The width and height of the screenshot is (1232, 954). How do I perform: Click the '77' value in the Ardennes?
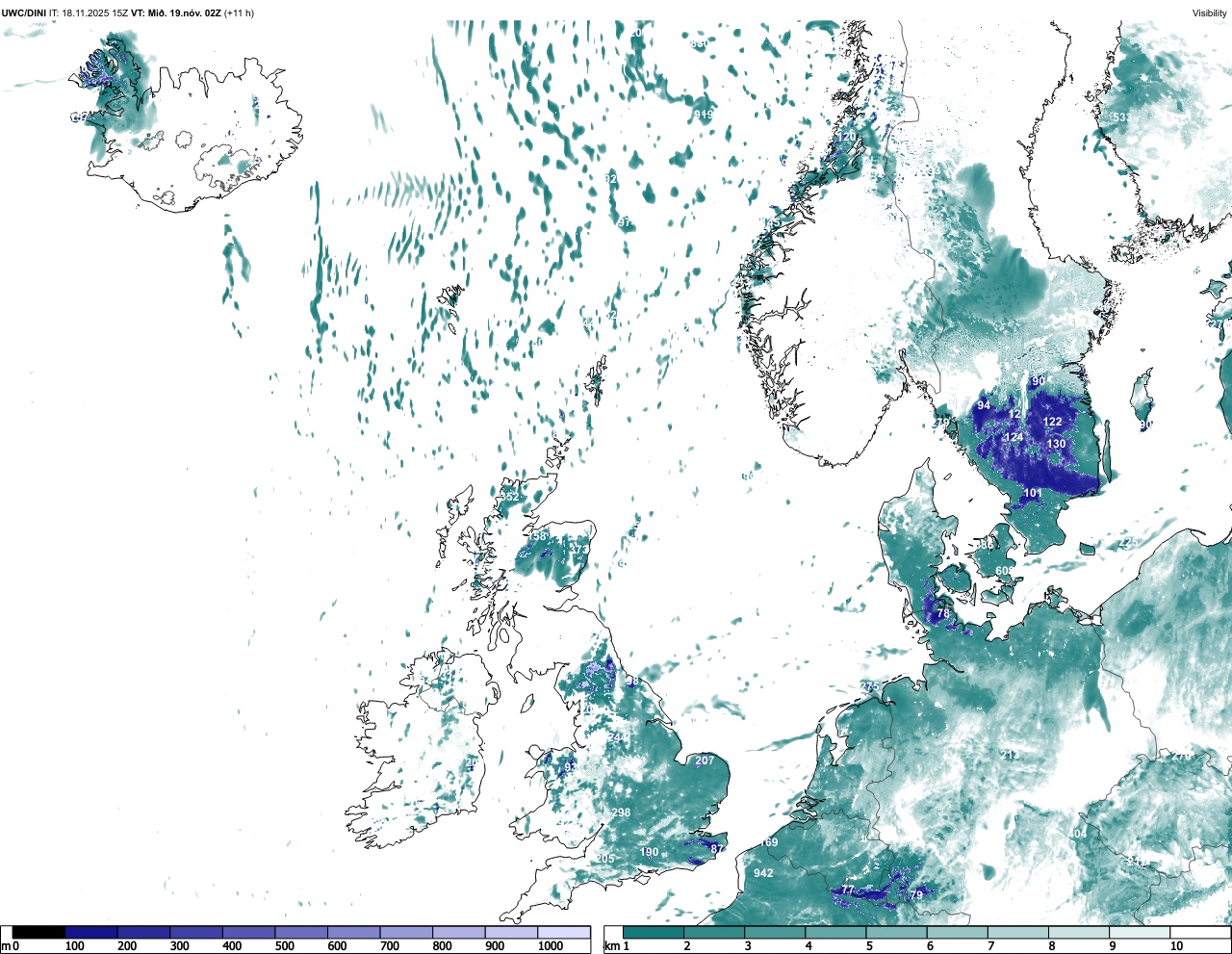tap(848, 890)
